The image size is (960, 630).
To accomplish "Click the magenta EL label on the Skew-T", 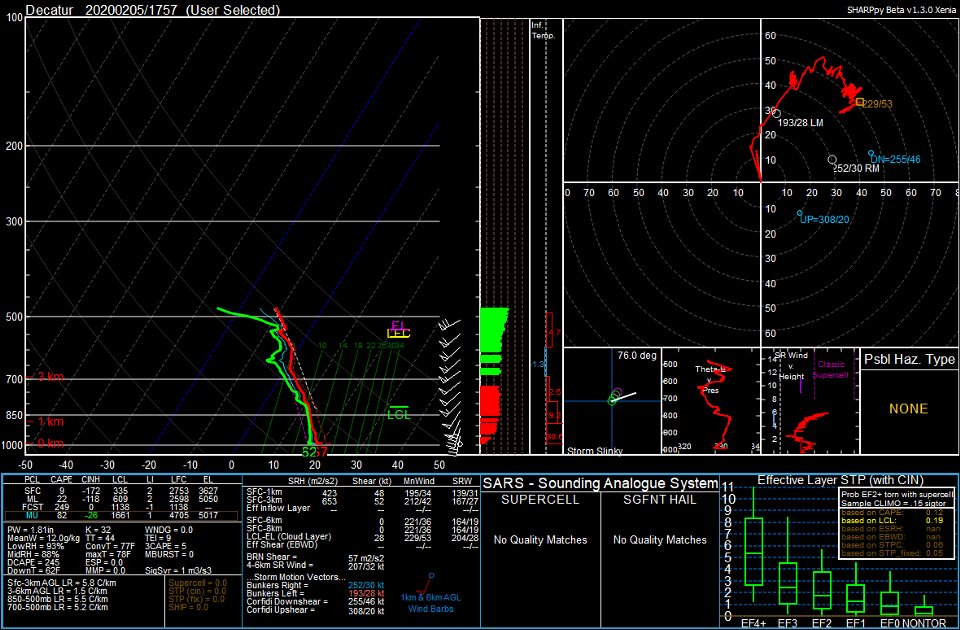I will pos(398,324).
